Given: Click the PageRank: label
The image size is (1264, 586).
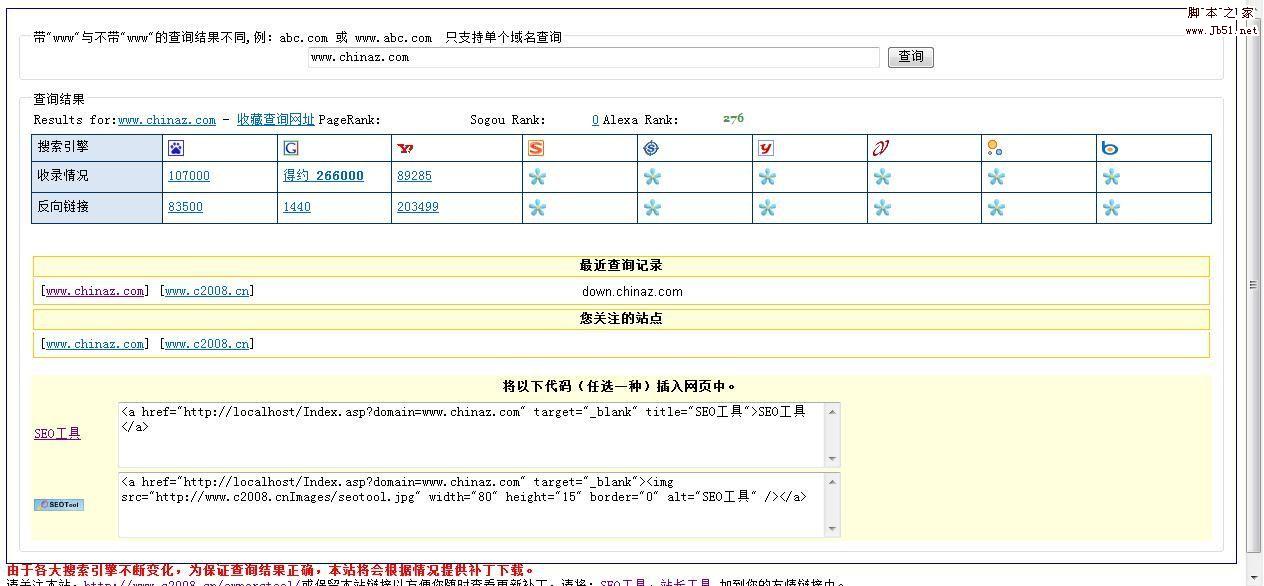Looking at the screenshot, I should tap(349, 120).
